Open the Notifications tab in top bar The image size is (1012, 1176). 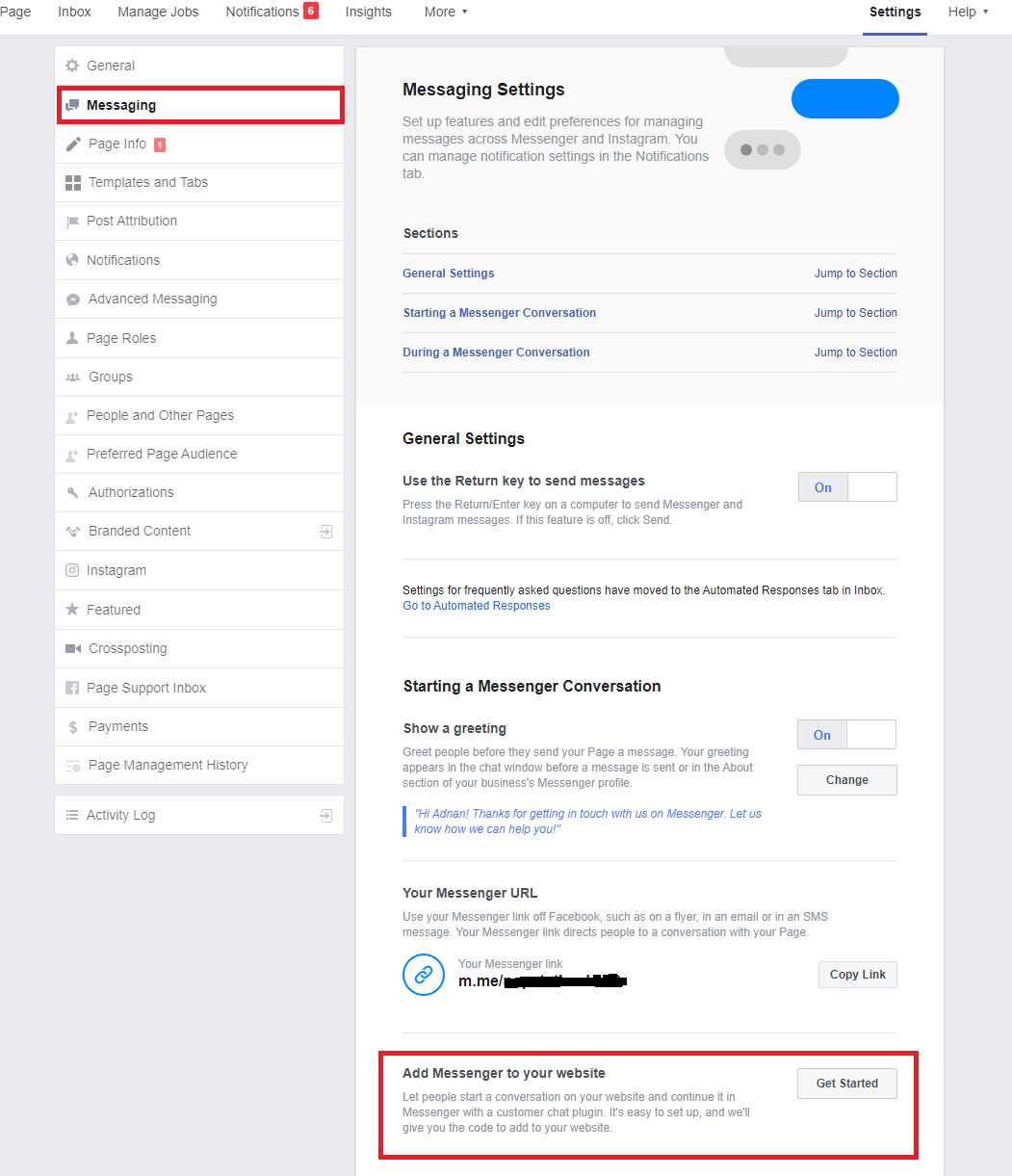[262, 12]
